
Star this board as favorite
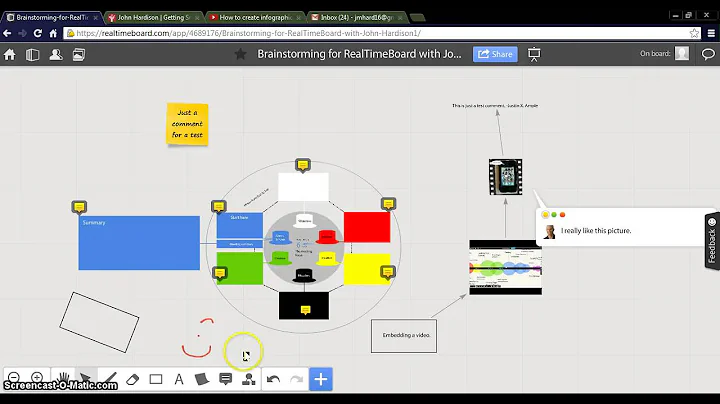pos(240,54)
